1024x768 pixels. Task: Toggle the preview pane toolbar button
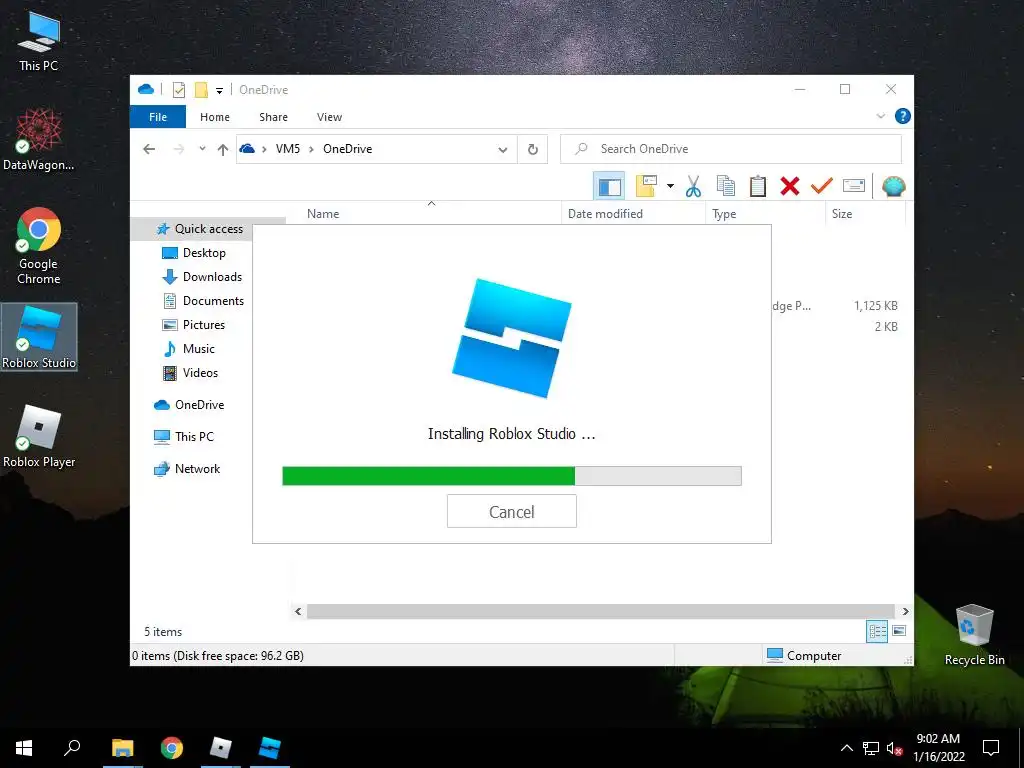609,187
